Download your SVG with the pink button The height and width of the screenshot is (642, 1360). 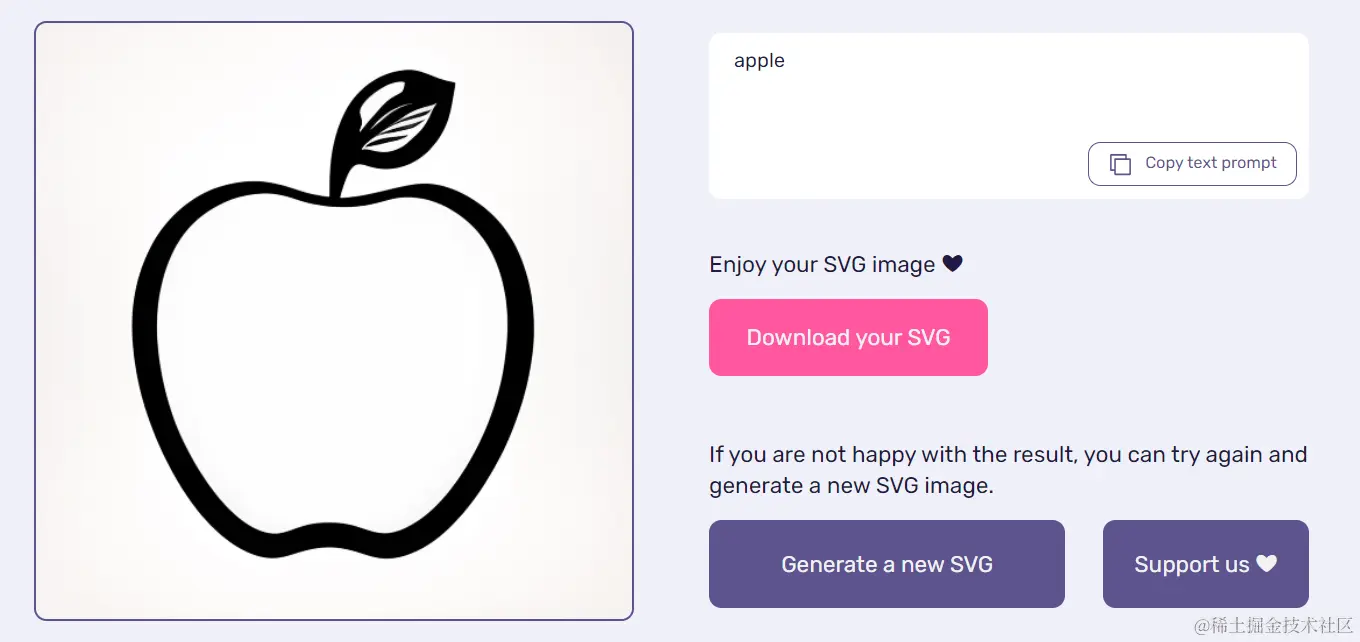tap(848, 337)
